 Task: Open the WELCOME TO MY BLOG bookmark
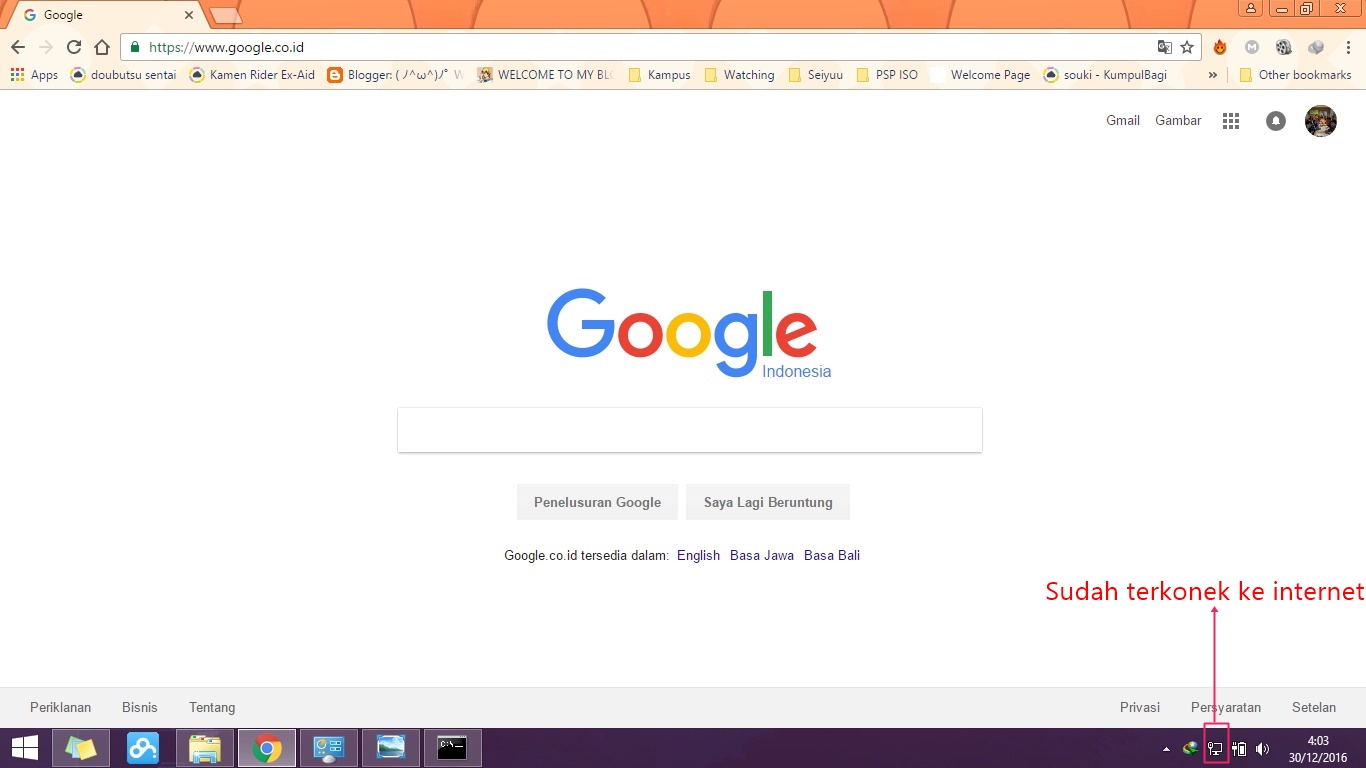pyautogui.click(x=545, y=75)
